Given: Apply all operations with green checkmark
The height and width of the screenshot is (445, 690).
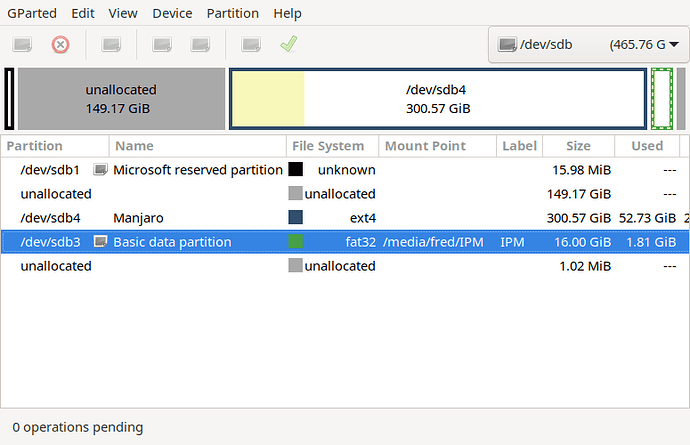Looking at the screenshot, I should pyautogui.click(x=289, y=44).
